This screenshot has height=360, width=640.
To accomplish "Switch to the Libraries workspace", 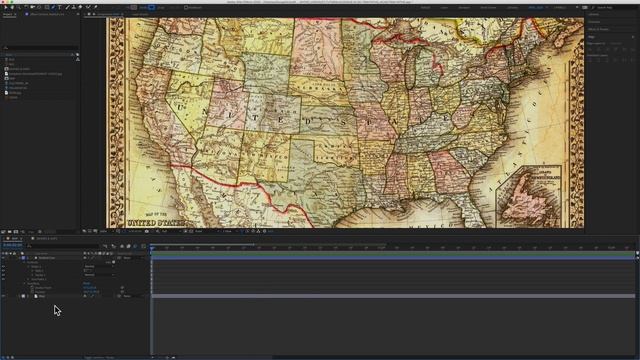I will click(x=512, y=7).
